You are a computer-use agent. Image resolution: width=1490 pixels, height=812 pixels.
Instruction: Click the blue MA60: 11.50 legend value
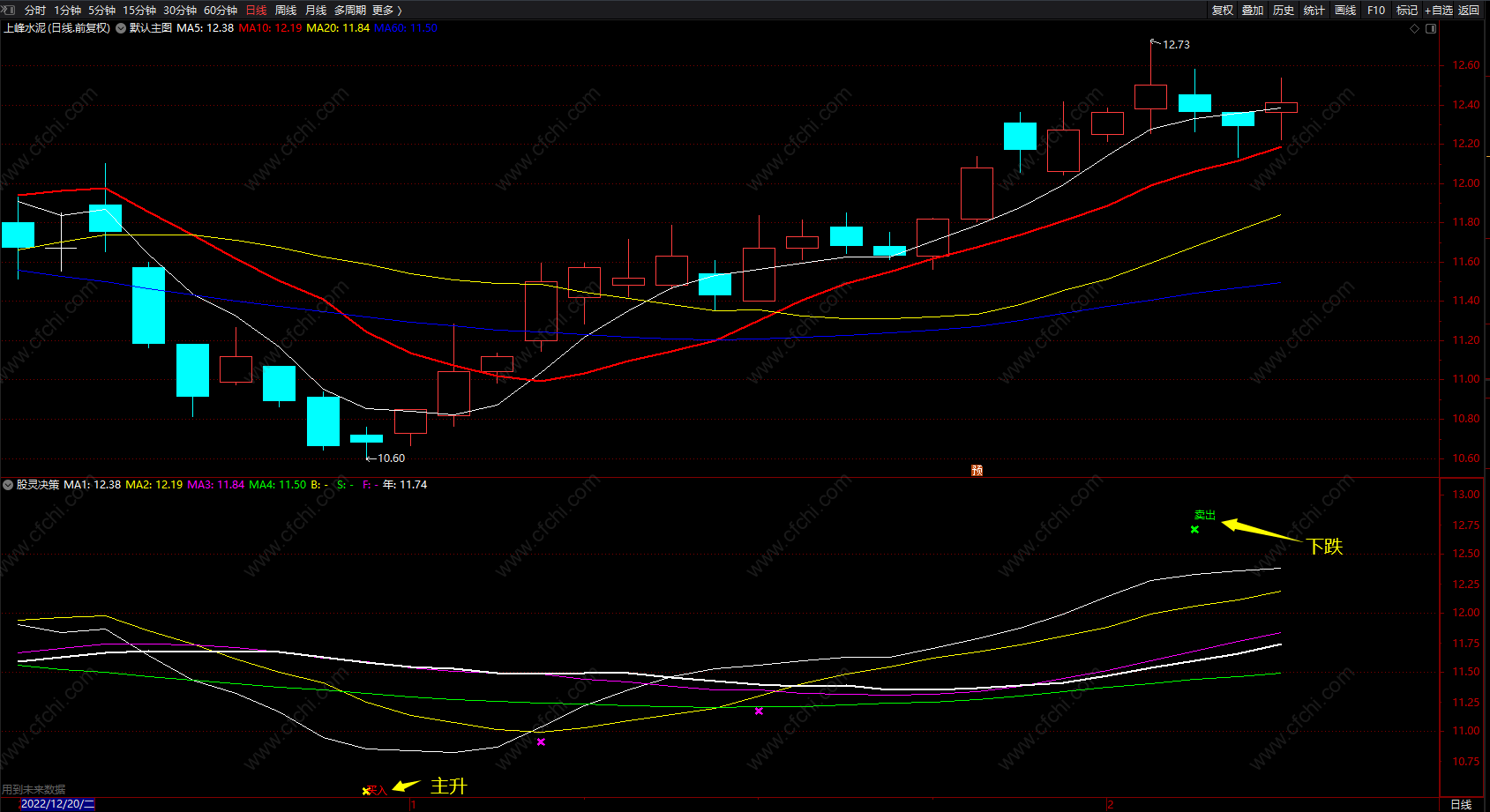pyautogui.click(x=406, y=28)
